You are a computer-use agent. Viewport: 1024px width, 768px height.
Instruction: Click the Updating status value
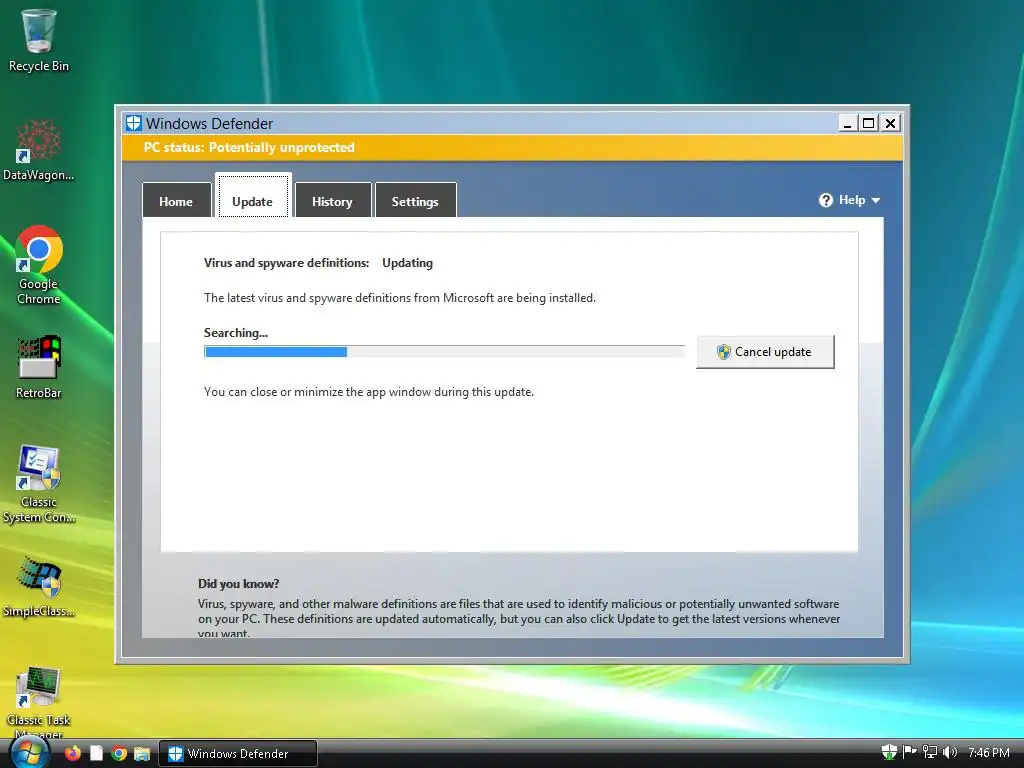408,263
